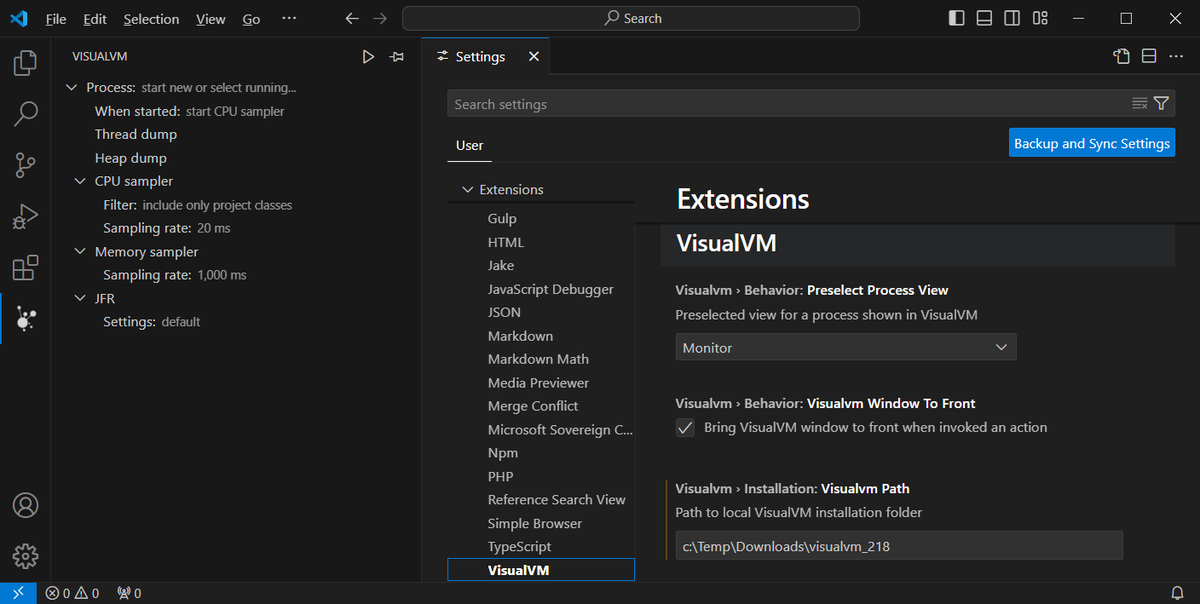Select Thread dump in VisualVM tree

[136, 134]
